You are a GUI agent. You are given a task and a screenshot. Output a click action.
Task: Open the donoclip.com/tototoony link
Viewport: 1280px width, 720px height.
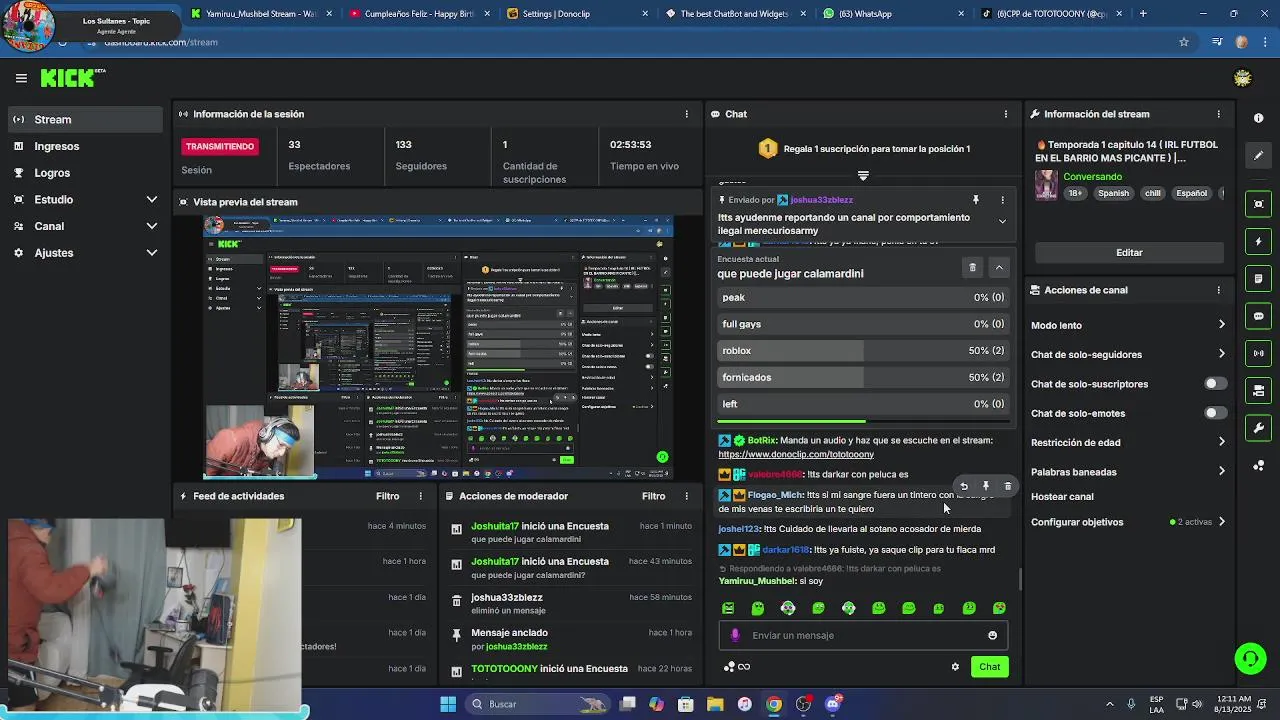point(796,454)
